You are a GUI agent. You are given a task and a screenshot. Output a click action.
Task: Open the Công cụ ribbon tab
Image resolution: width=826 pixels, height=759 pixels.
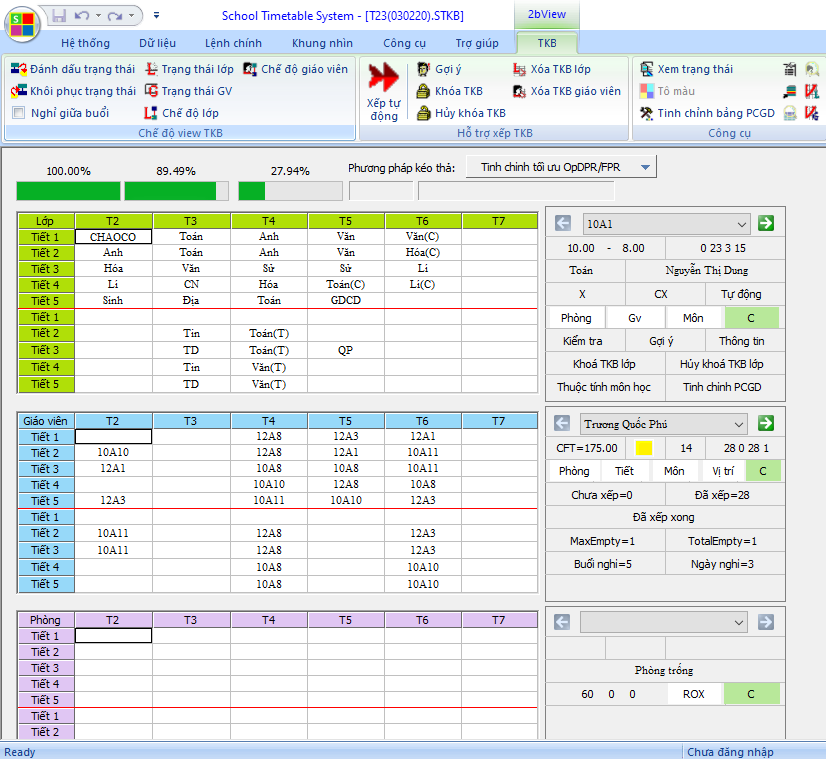[404, 43]
